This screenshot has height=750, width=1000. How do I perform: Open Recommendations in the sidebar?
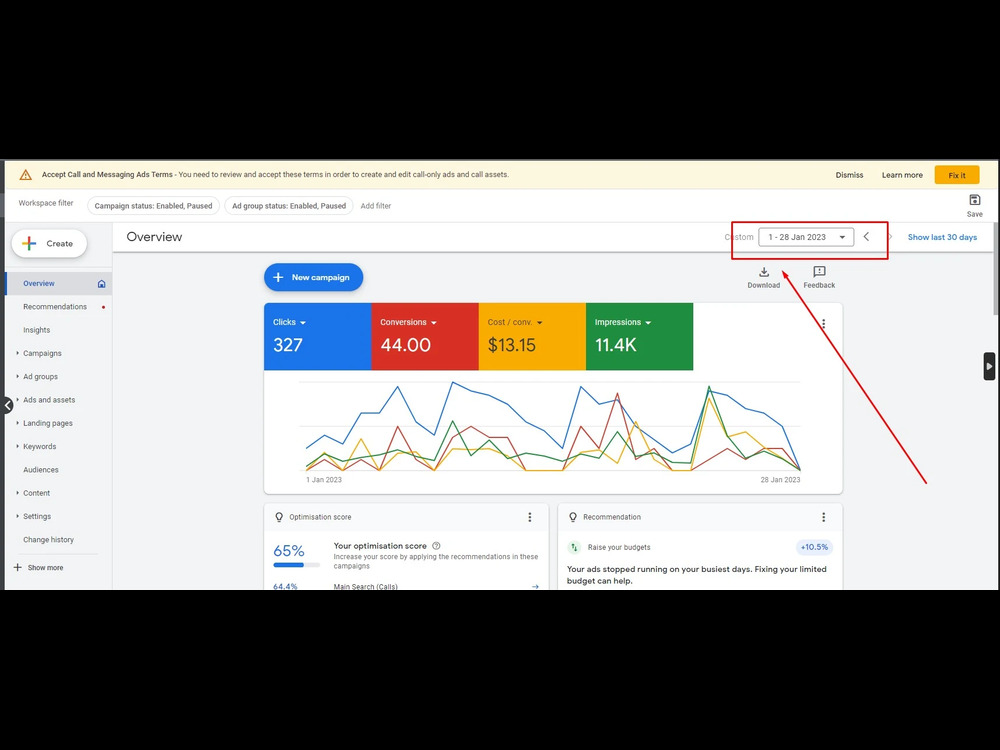coord(55,307)
